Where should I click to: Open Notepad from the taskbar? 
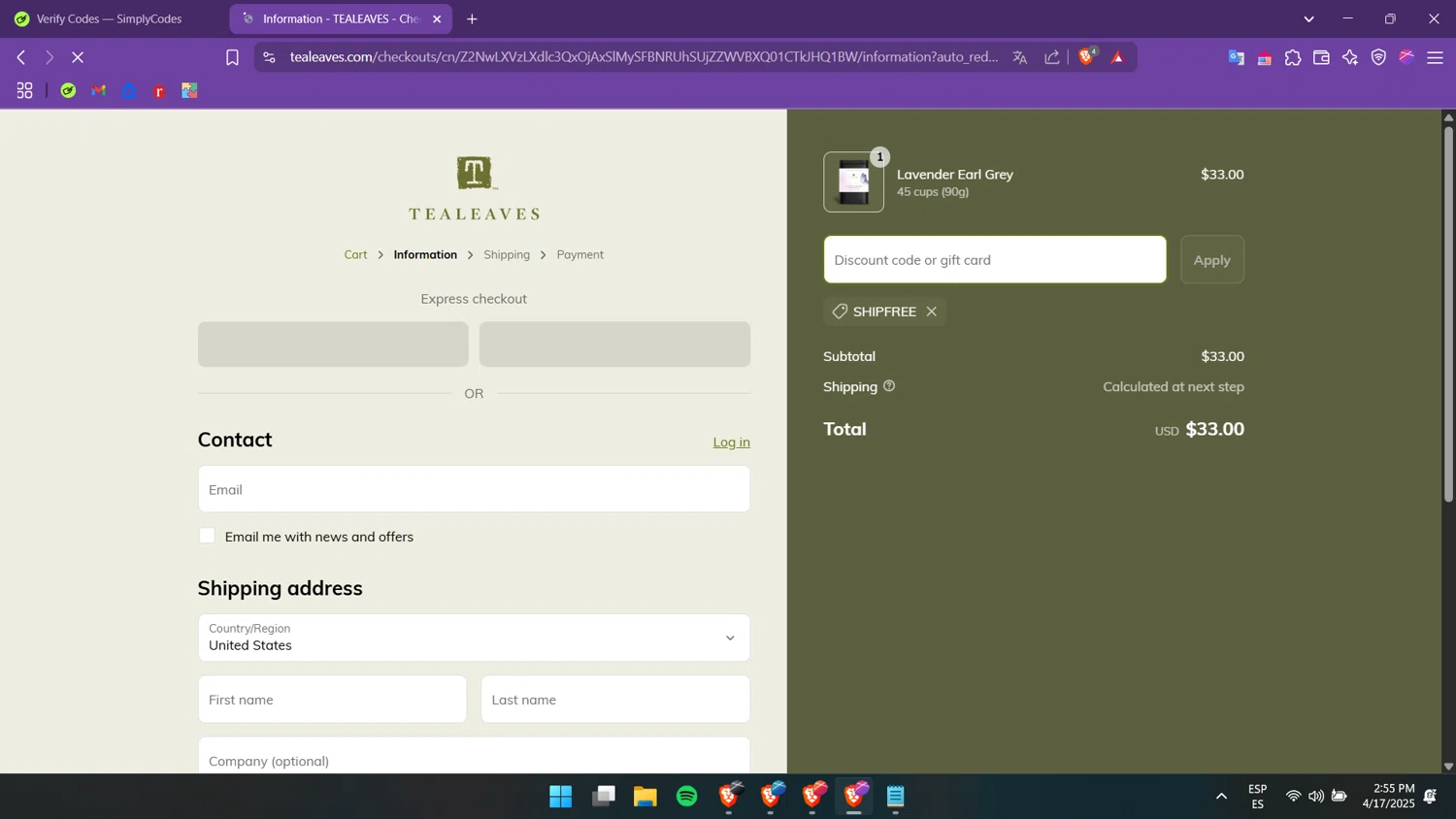pos(895,797)
